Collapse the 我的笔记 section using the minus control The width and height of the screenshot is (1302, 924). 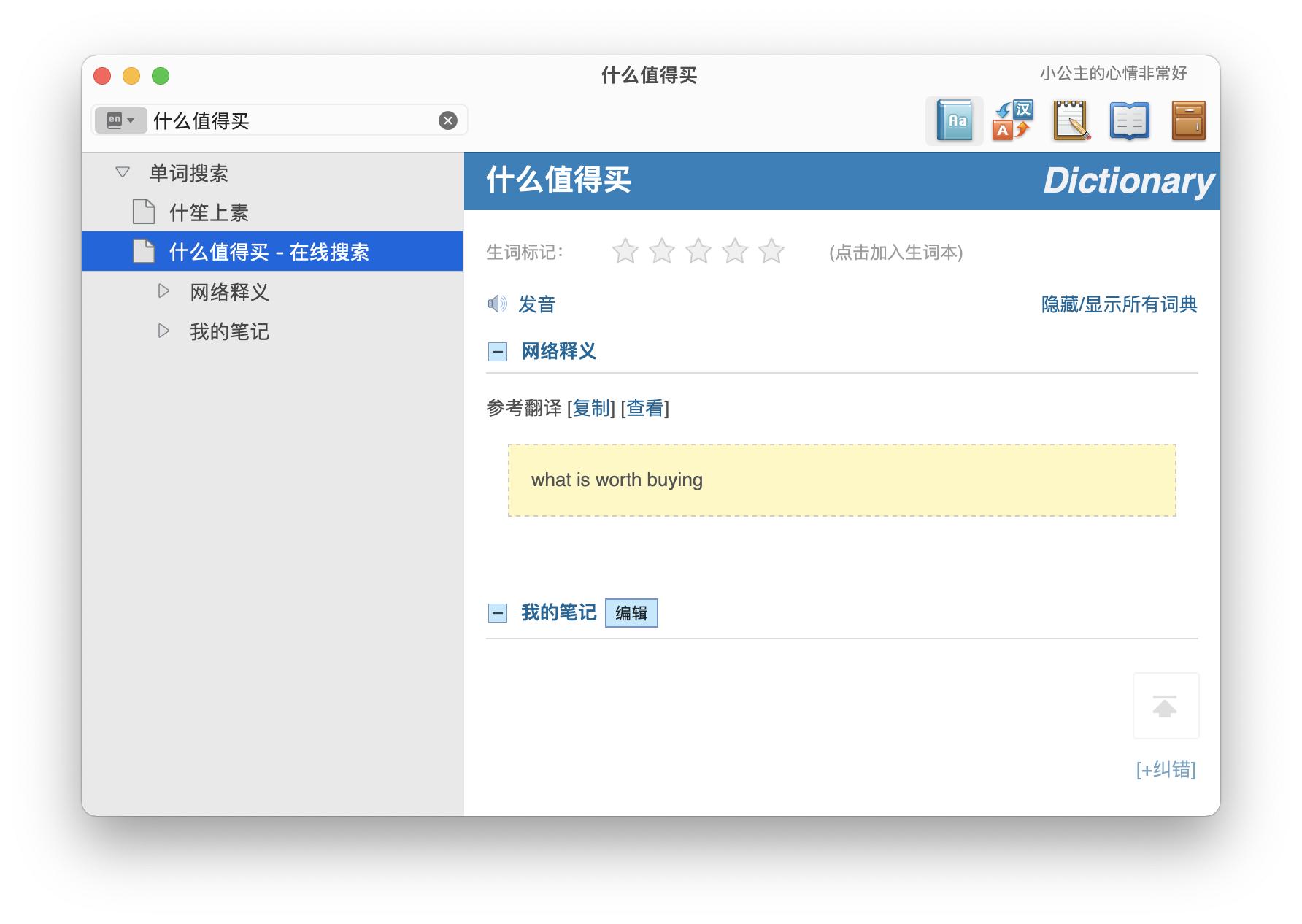pyautogui.click(x=498, y=612)
